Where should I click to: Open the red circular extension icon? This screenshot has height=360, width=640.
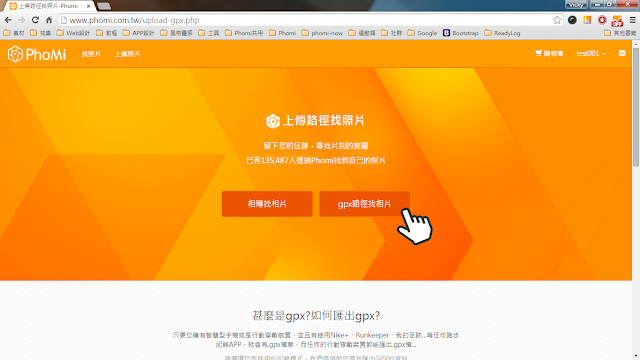602,20
